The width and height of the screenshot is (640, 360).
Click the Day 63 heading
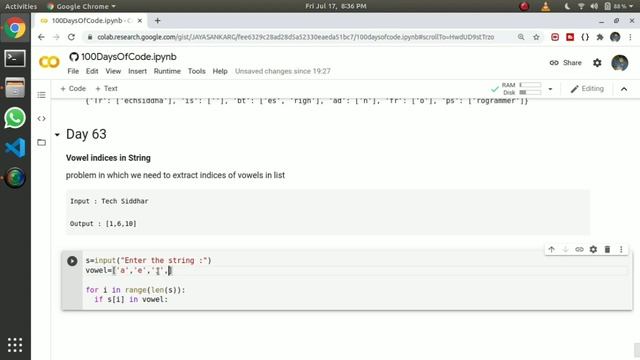[x=86, y=134]
